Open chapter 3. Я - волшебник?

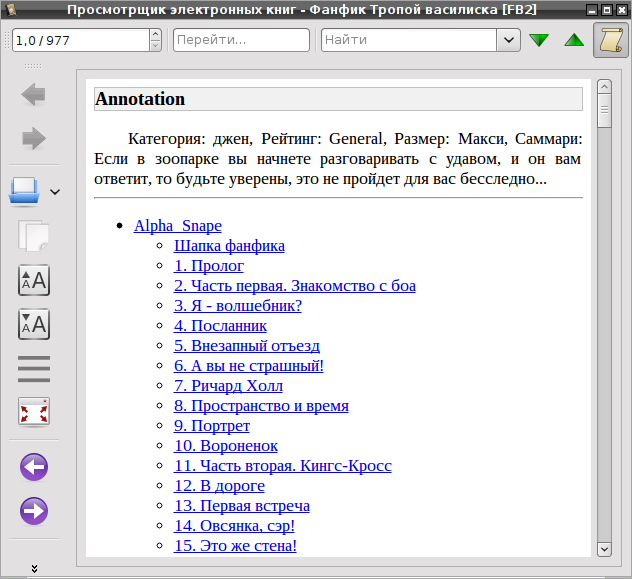(x=238, y=306)
